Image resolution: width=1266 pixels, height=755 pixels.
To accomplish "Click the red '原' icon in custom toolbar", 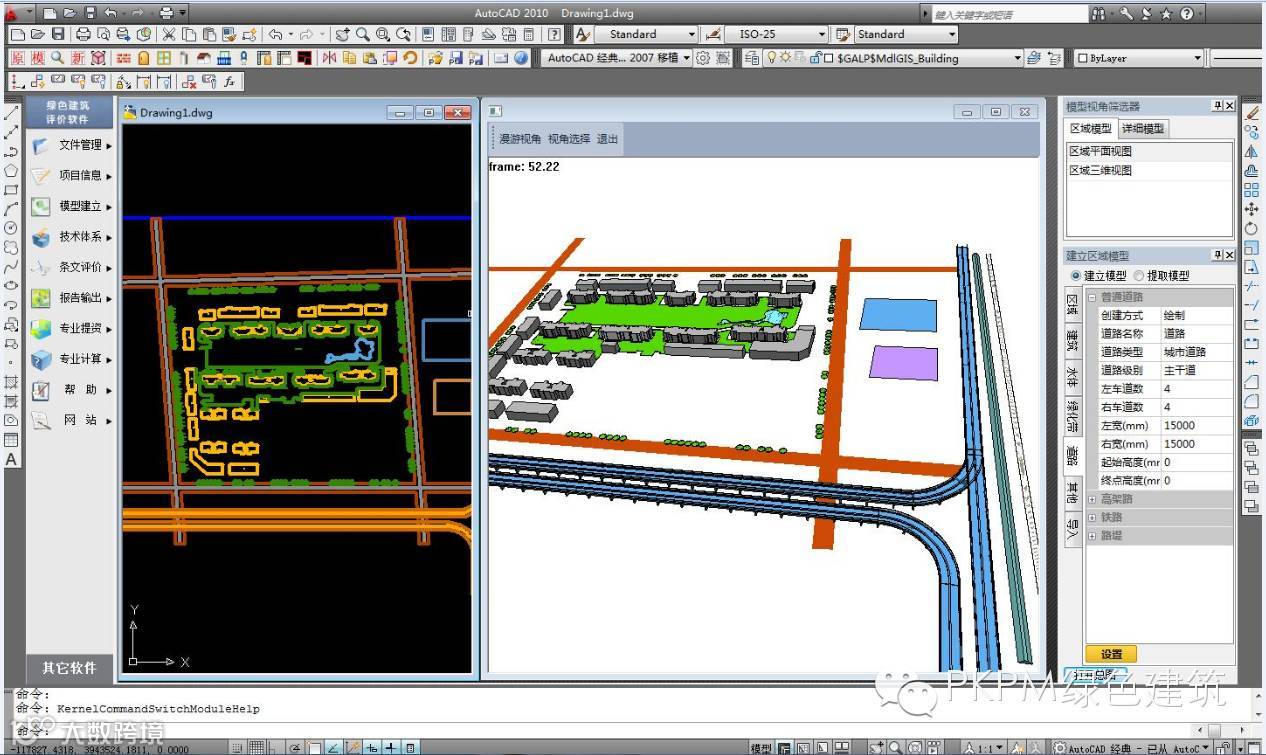I will 18,58.
